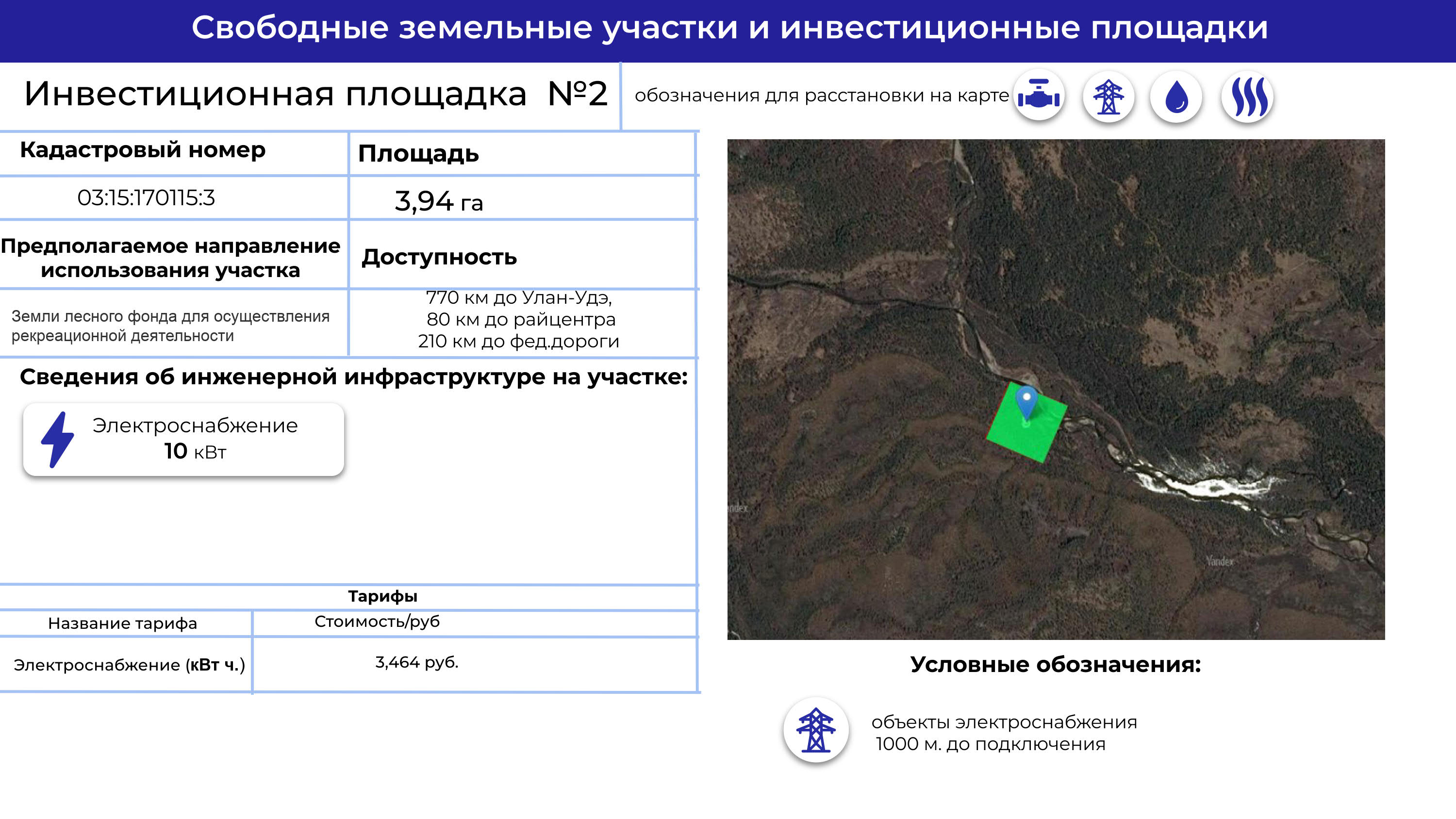Click the Стоимость/руб column header
Viewport: 1456px width, 819px height.
377,622
